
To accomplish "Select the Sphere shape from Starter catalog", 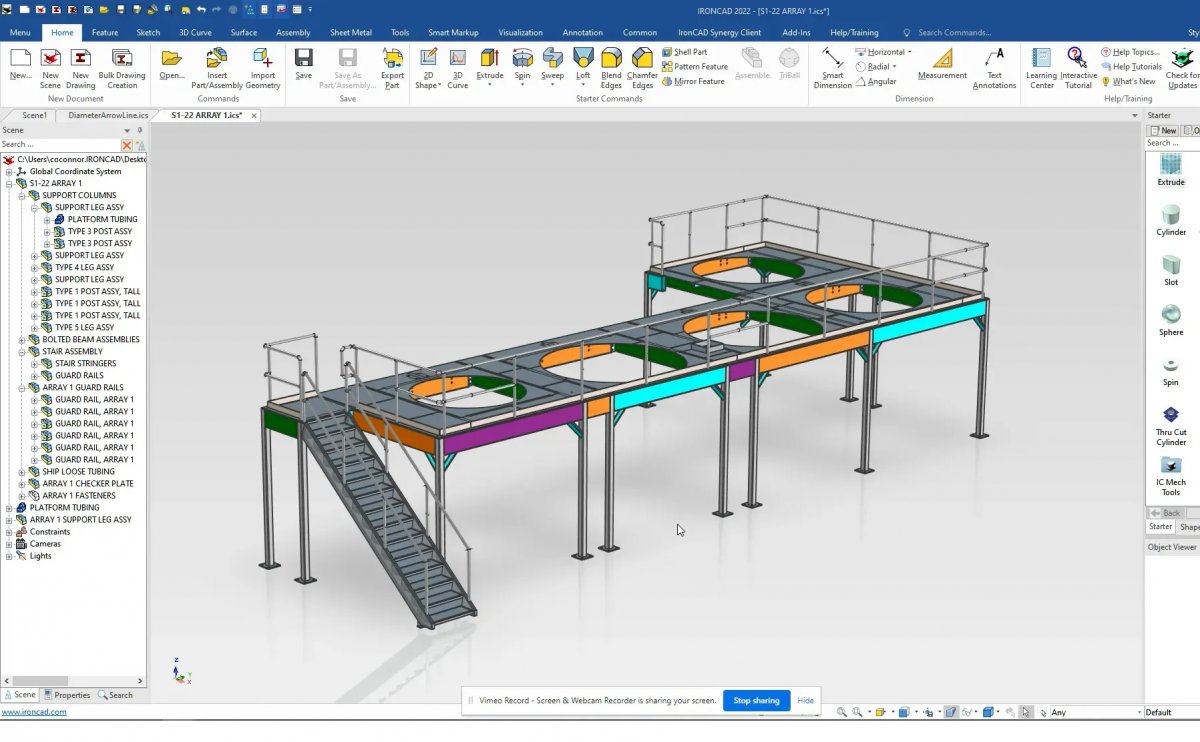I will [x=1170, y=320].
